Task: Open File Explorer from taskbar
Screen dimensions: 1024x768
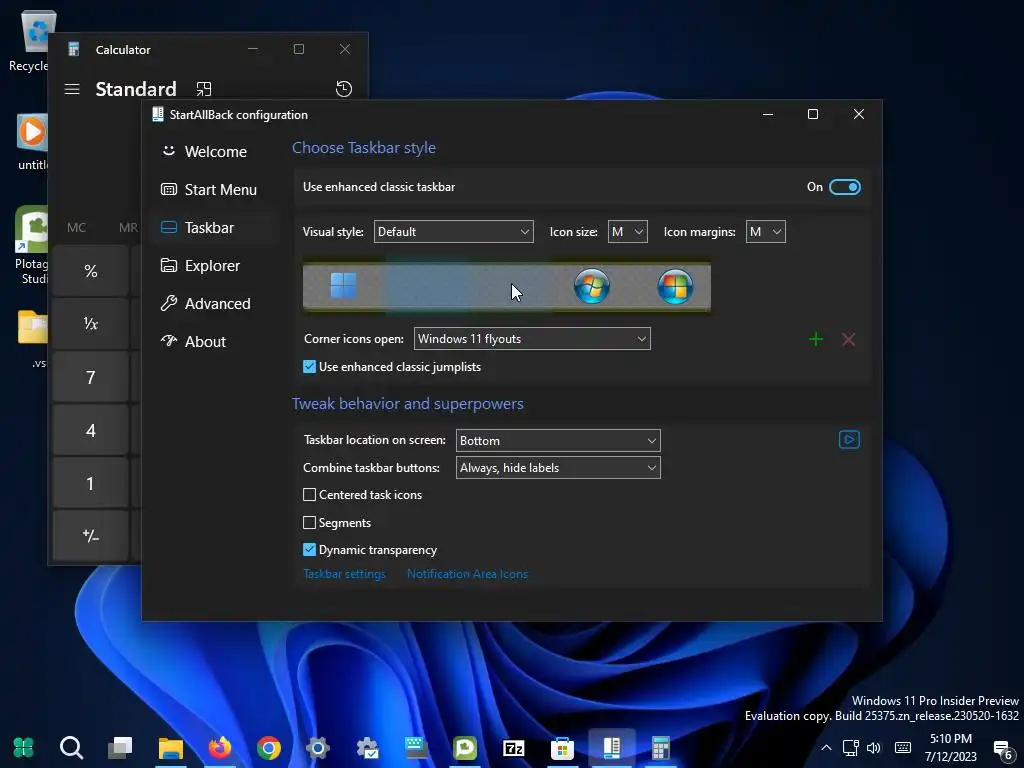Action: click(x=170, y=748)
